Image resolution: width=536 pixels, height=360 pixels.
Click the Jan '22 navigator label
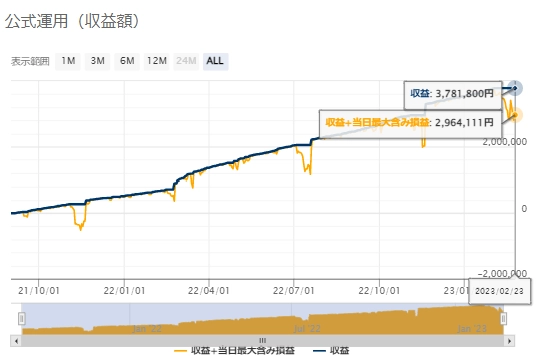coord(147,329)
